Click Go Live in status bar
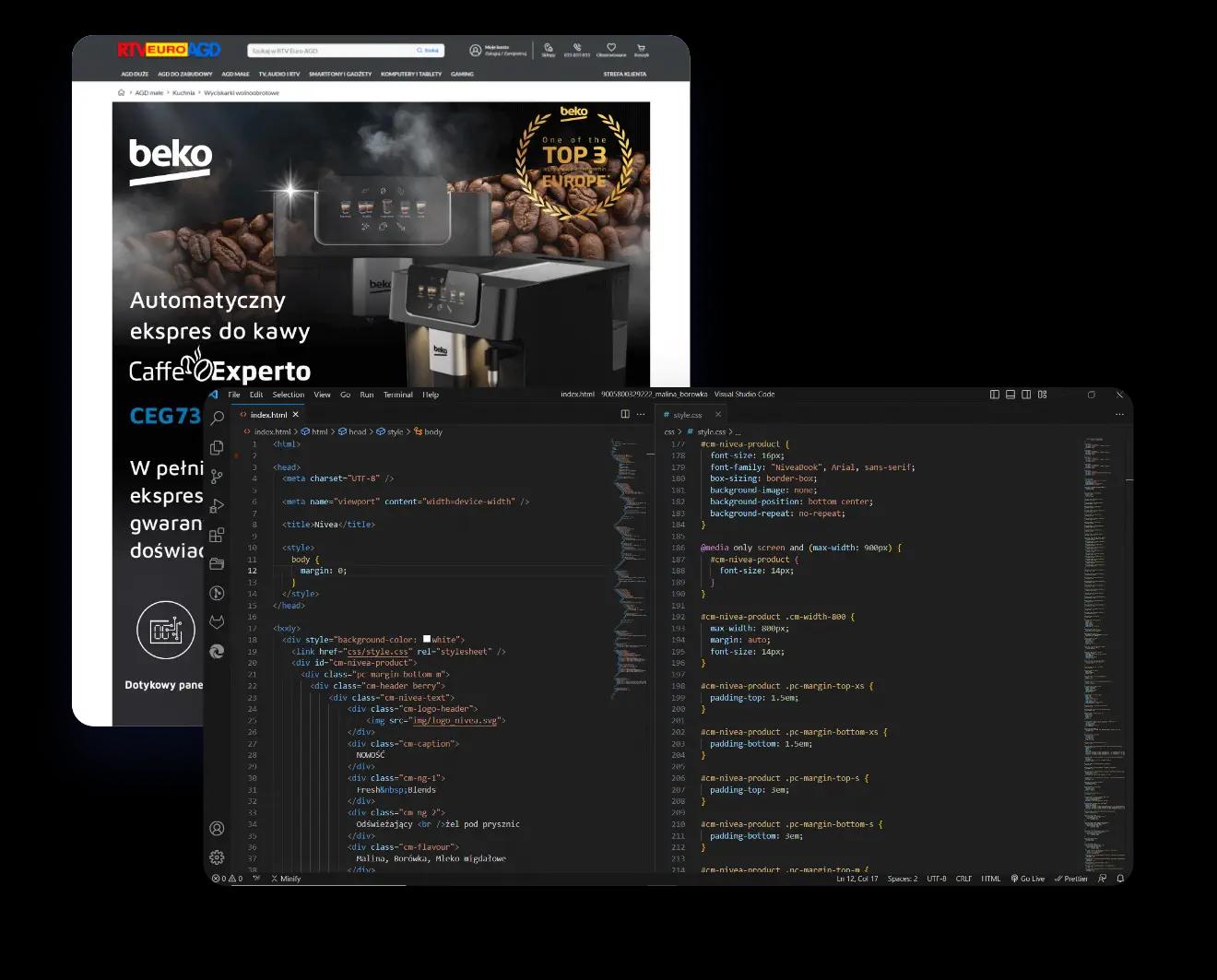 tap(1028, 879)
